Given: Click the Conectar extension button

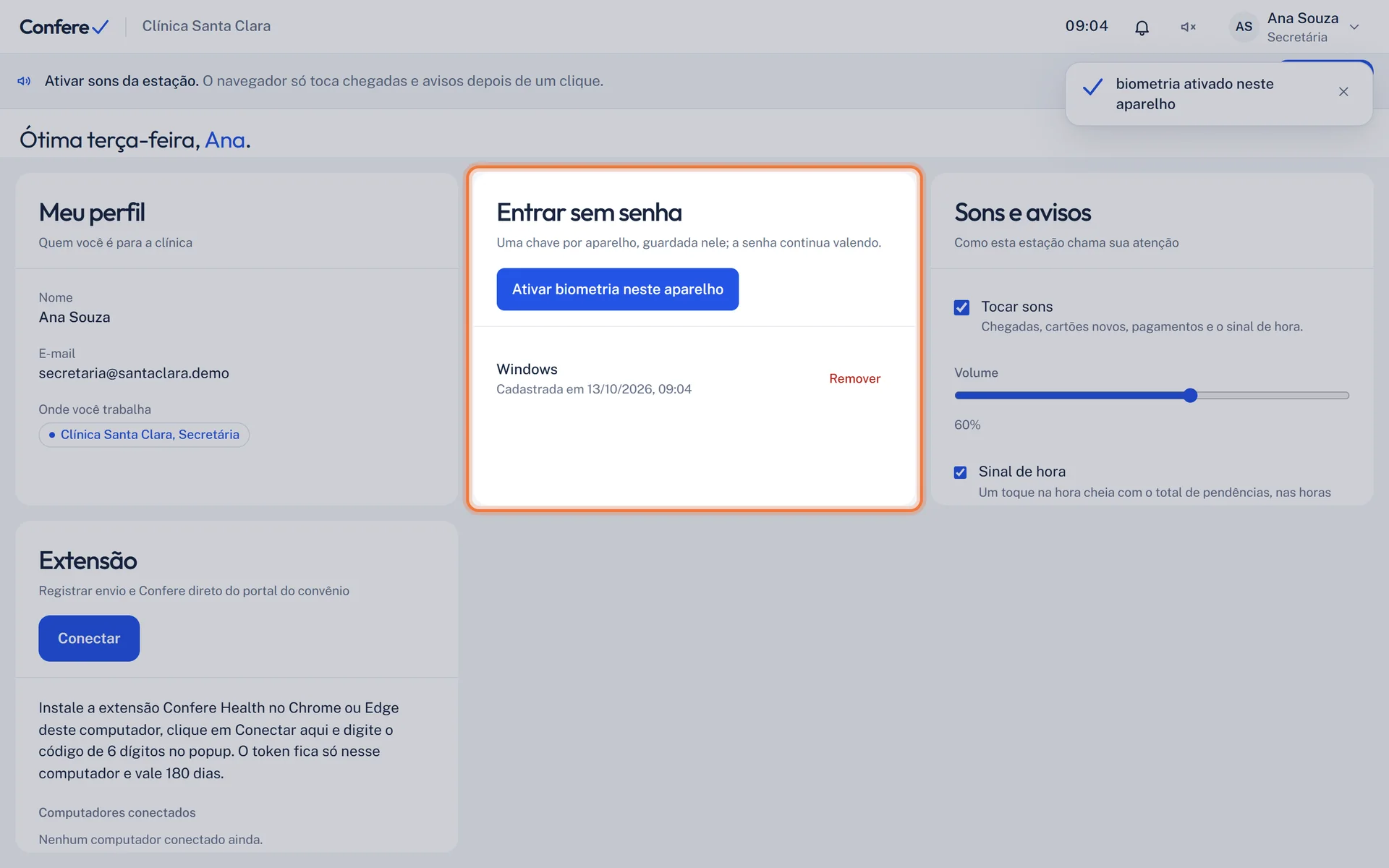Looking at the screenshot, I should [89, 638].
